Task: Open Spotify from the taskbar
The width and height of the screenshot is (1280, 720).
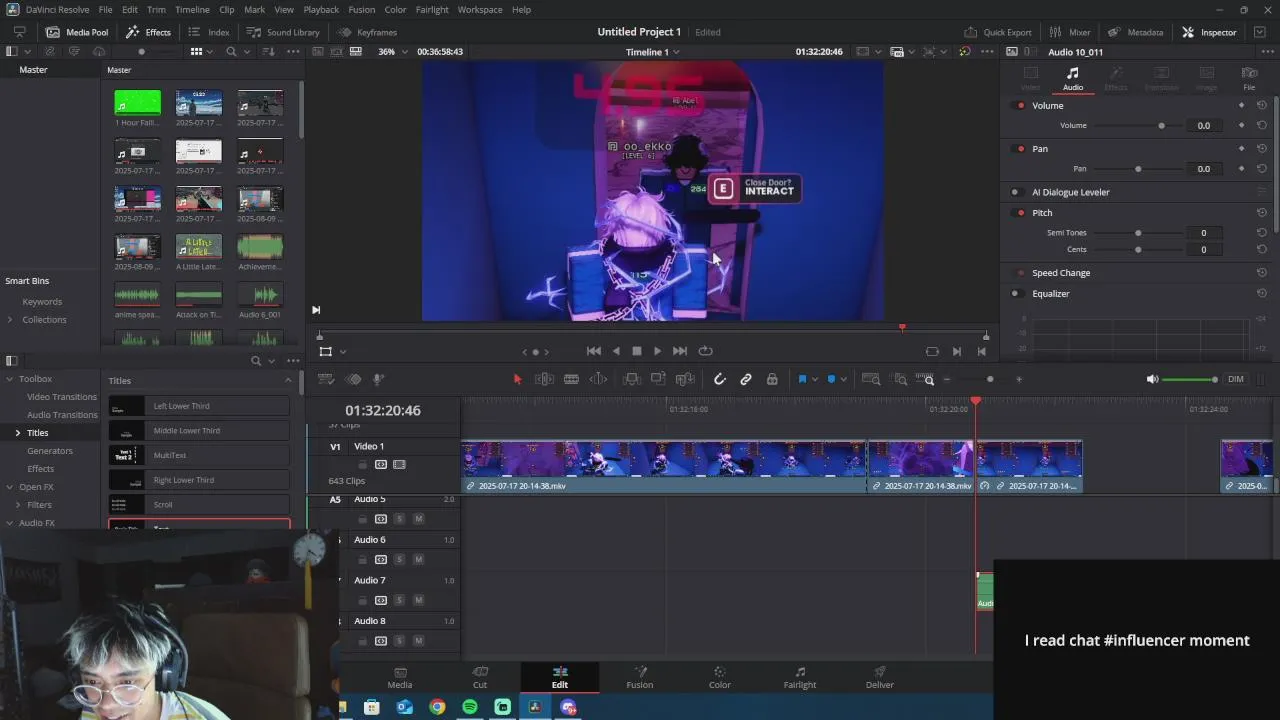Action: [x=470, y=707]
